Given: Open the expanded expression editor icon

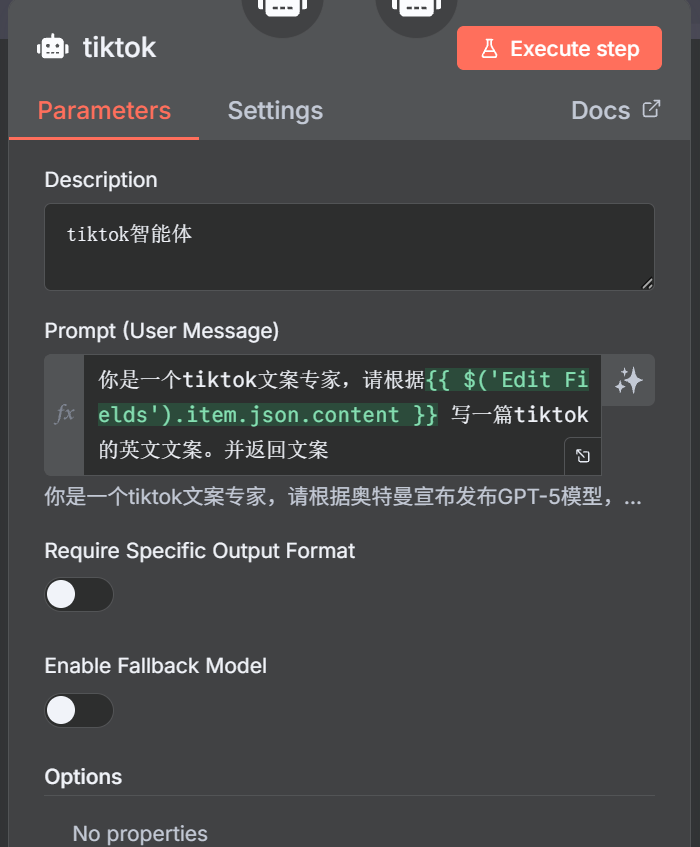Looking at the screenshot, I should pyautogui.click(x=583, y=456).
